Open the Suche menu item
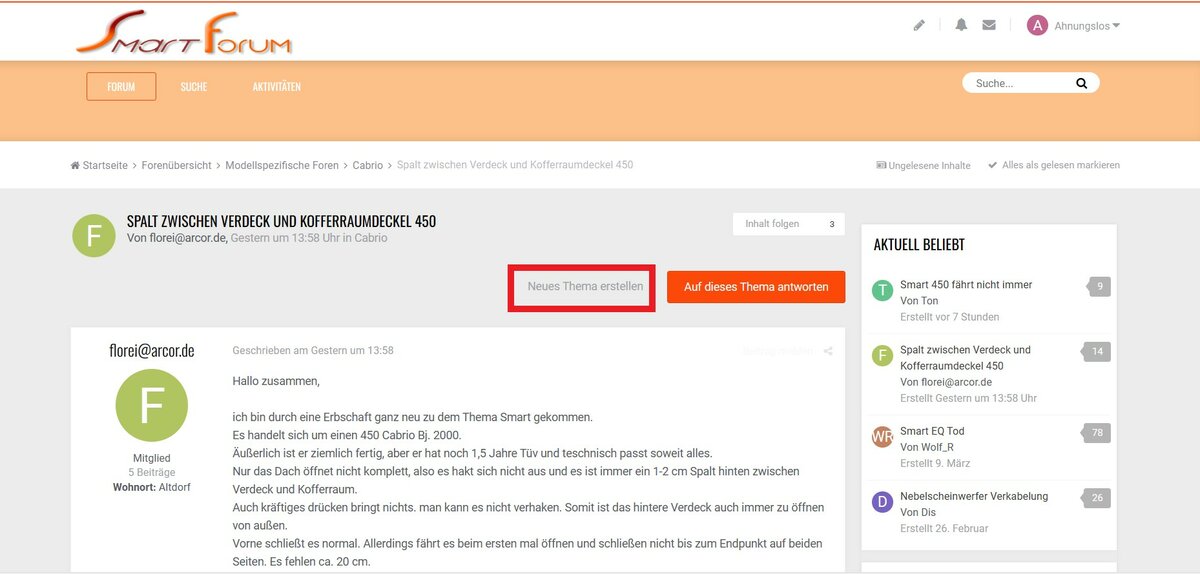 click(x=194, y=87)
